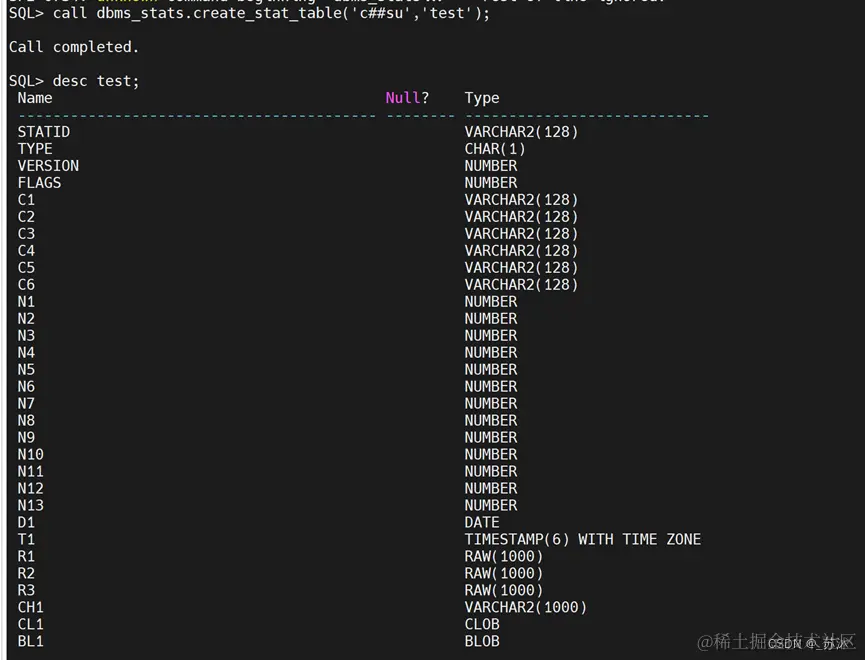Screen dimensions: 865x660
Task: Select the C2 column name
Action: click(26, 217)
